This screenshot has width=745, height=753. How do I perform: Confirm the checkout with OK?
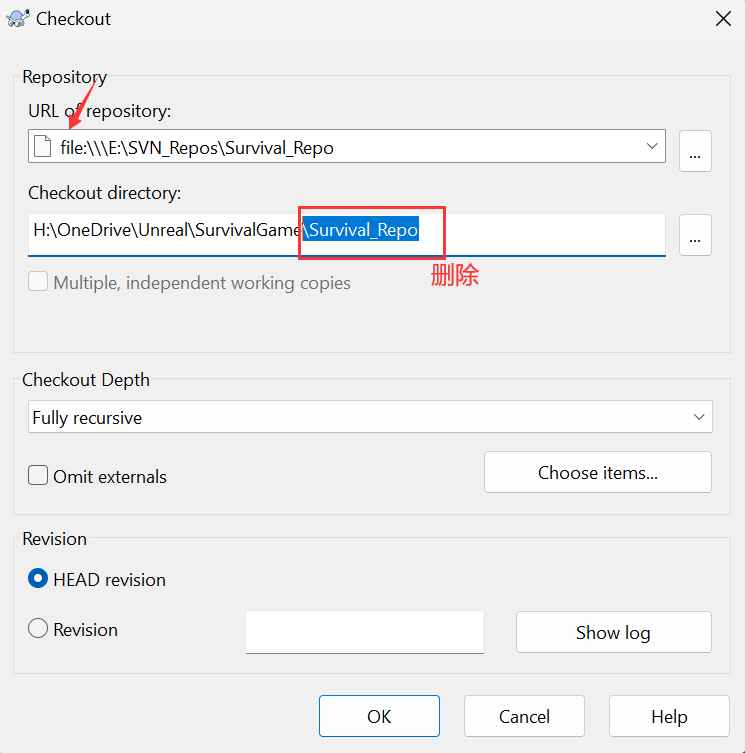pos(379,716)
